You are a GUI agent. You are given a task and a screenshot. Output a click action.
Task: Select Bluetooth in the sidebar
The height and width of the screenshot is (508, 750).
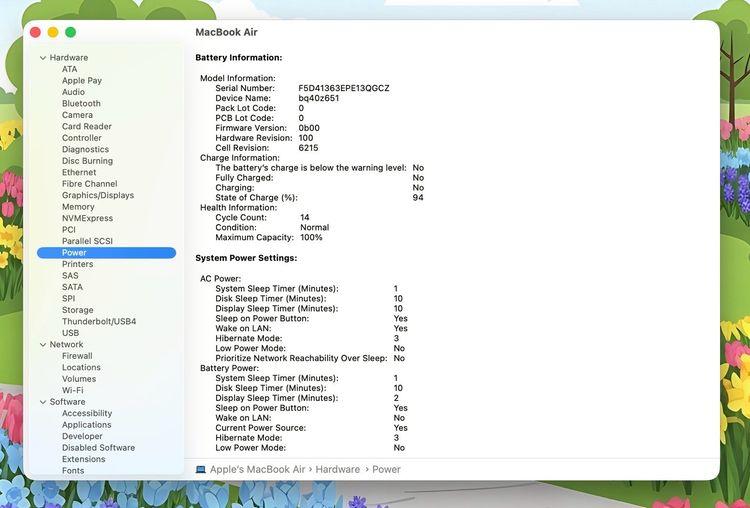tap(81, 103)
